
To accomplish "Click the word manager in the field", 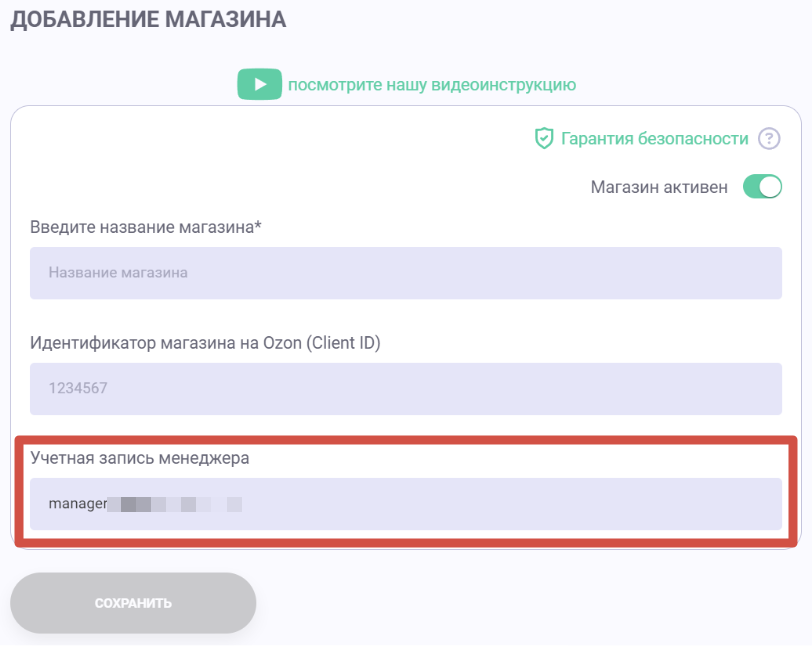I will click(77, 505).
